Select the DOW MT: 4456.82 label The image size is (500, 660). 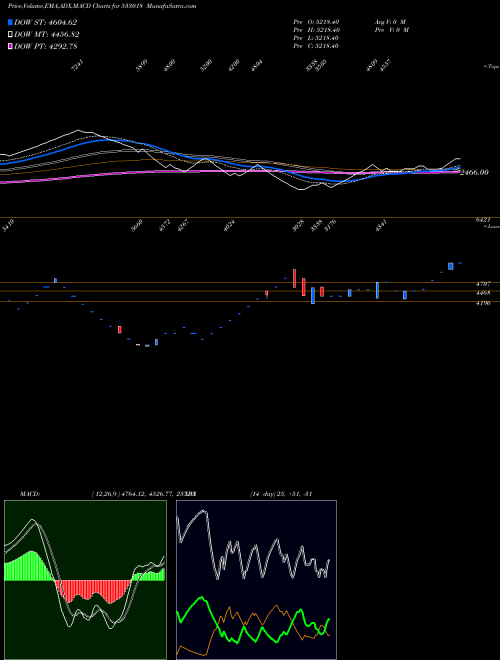(46, 35)
